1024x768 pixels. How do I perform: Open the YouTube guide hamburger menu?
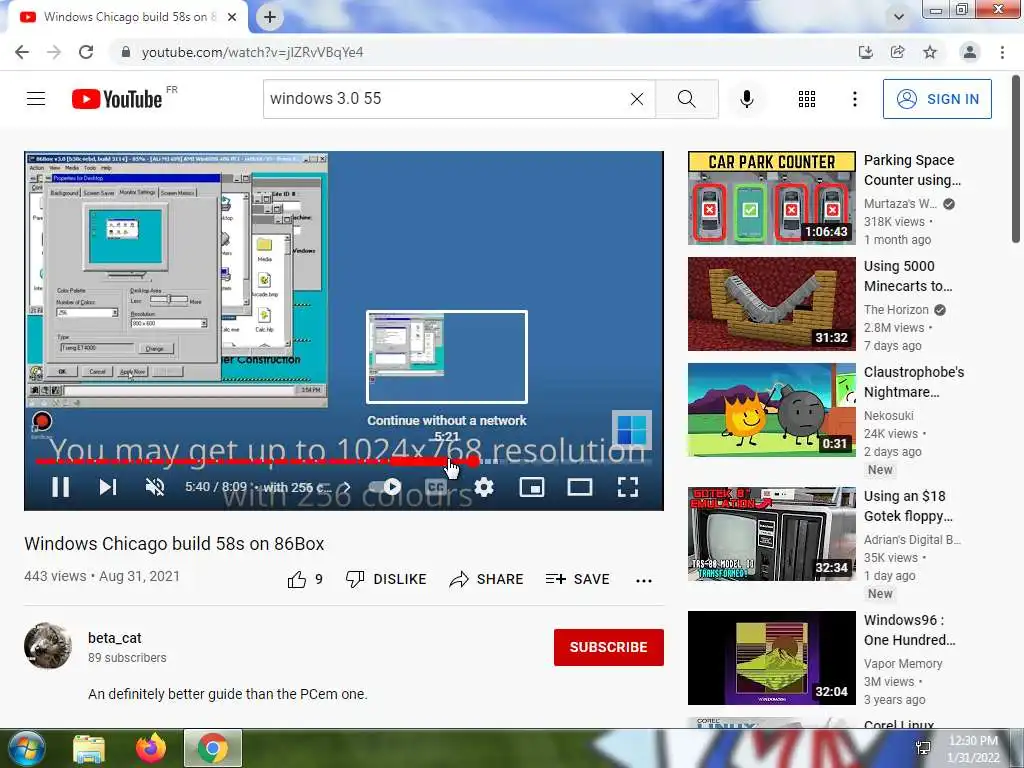[36, 99]
